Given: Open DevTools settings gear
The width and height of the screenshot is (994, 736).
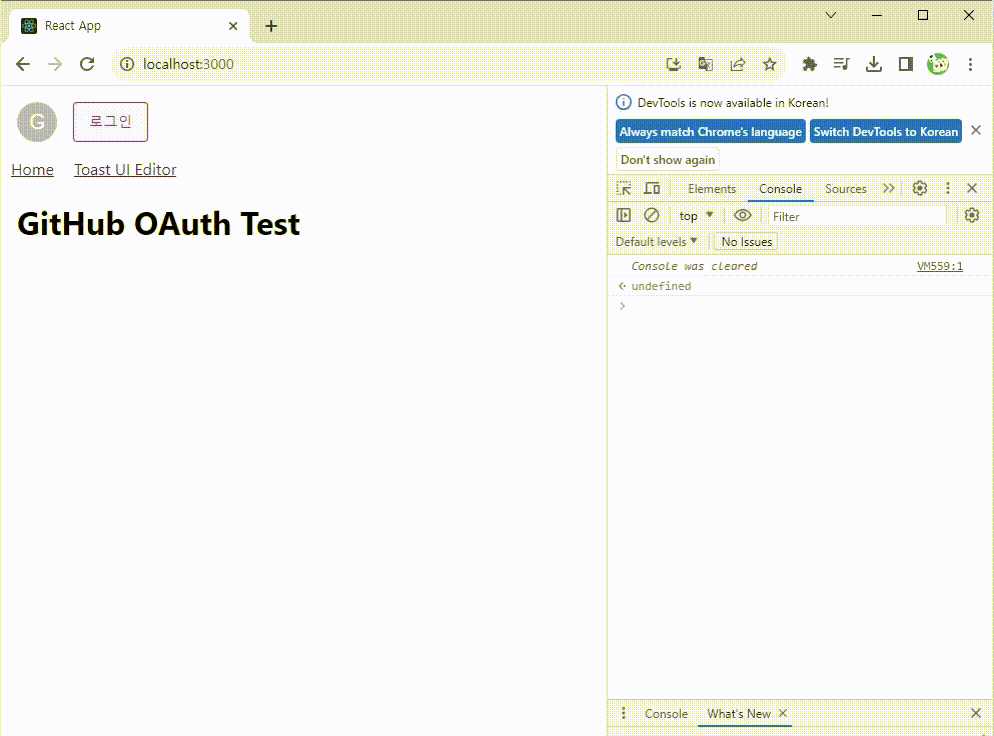Looking at the screenshot, I should [x=920, y=188].
